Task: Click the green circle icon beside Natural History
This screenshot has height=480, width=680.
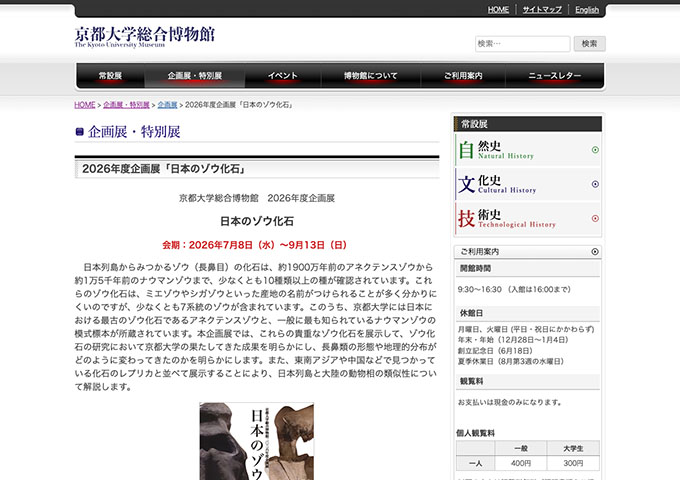Action: (x=595, y=150)
